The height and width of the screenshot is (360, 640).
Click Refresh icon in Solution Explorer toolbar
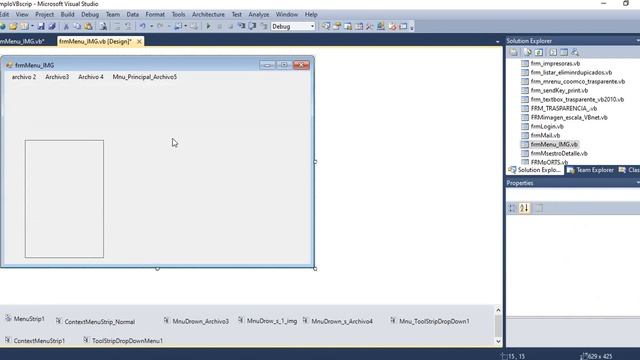point(539,52)
